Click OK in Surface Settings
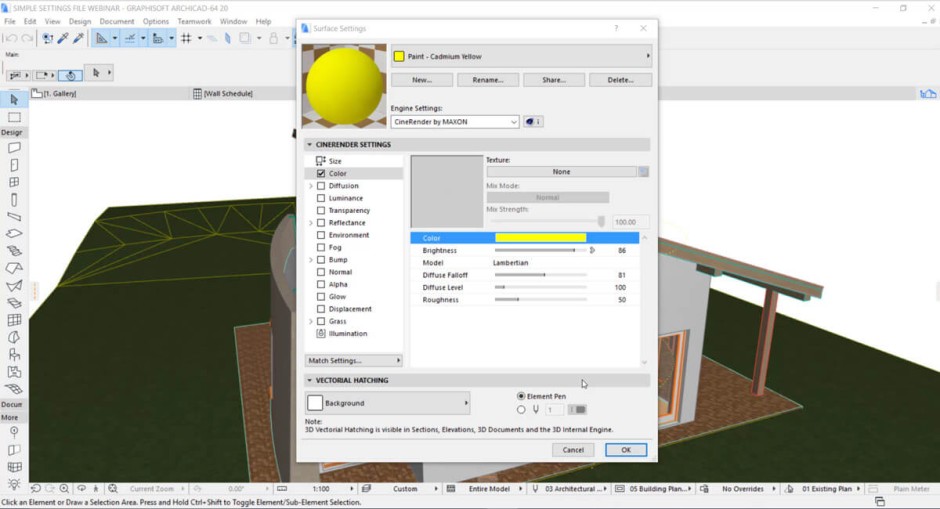 (626, 450)
